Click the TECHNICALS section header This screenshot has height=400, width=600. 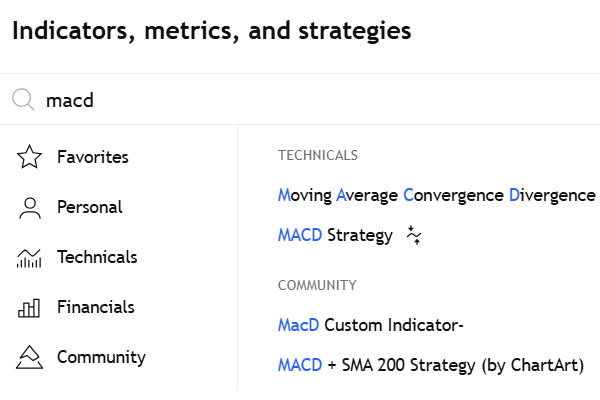point(318,155)
